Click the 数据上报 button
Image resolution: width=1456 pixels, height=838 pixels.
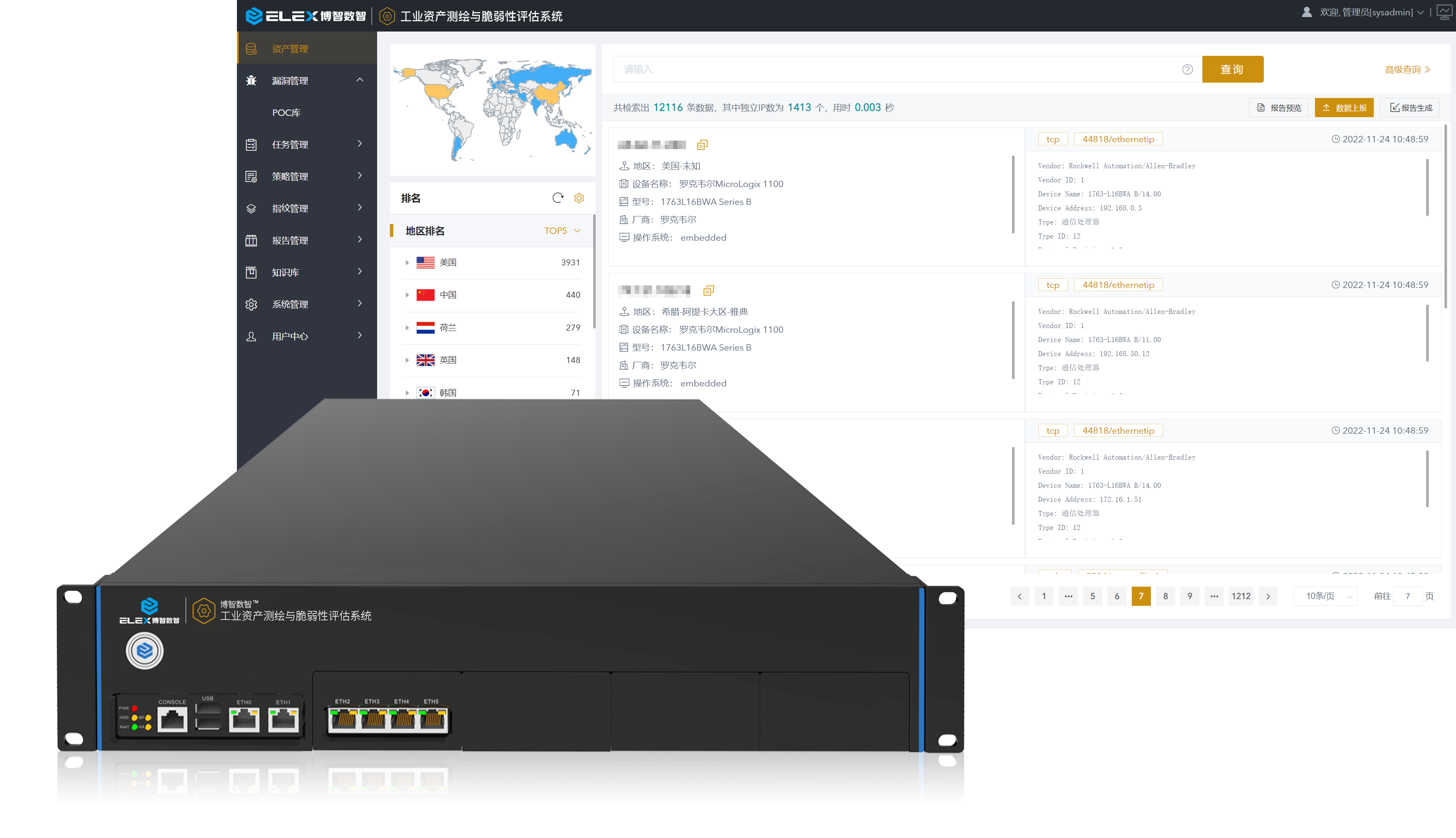1344,108
